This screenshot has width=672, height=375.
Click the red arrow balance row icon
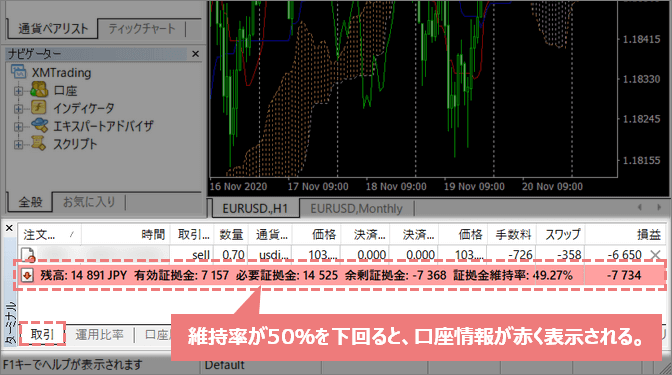pos(27,275)
